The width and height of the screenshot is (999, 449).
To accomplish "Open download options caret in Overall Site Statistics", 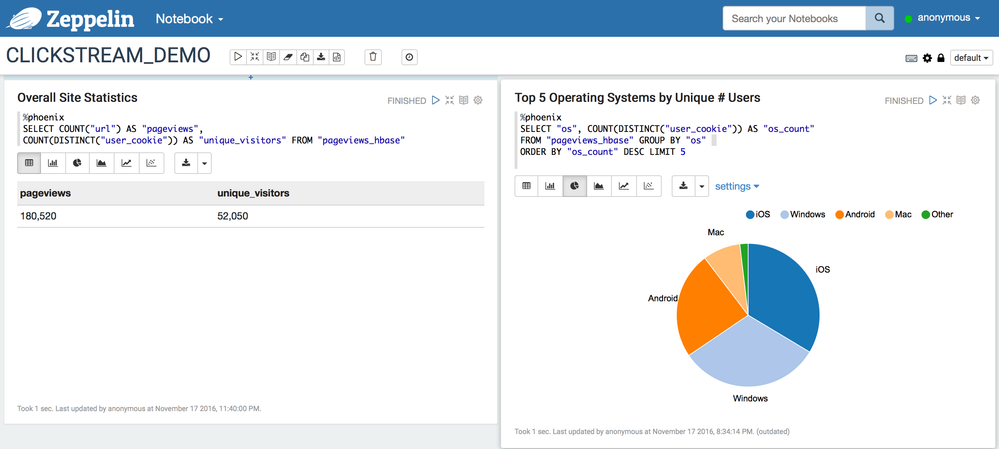I will [205, 163].
